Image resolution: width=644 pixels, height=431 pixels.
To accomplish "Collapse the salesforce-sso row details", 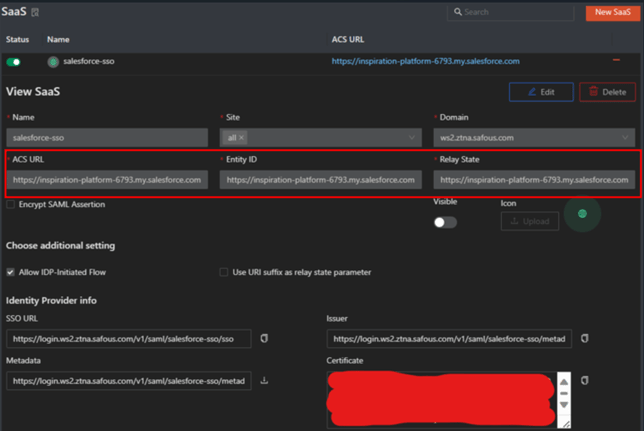I will [x=616, y=61].
